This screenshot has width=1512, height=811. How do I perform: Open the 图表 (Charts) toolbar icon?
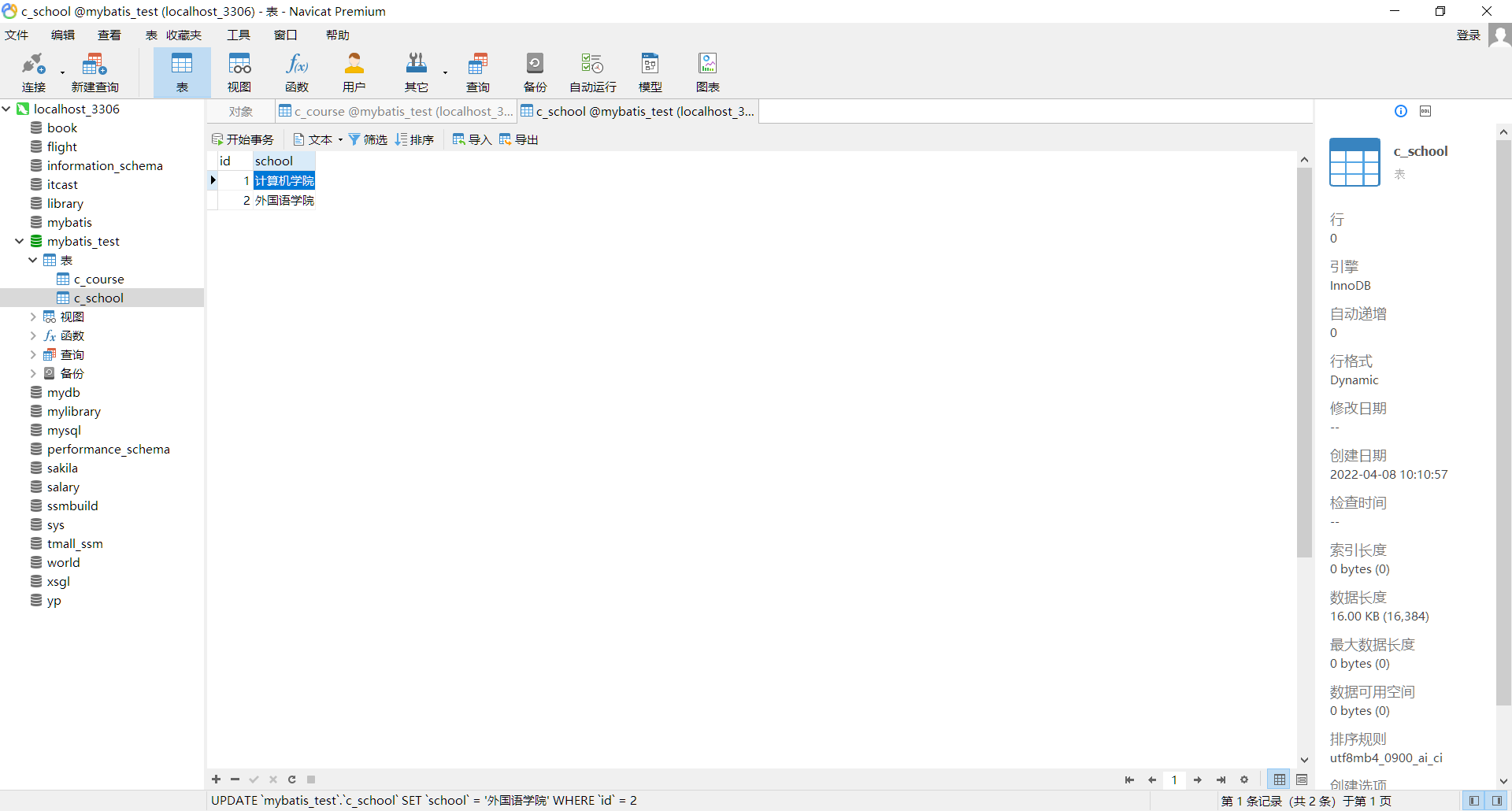click(708, 72)
